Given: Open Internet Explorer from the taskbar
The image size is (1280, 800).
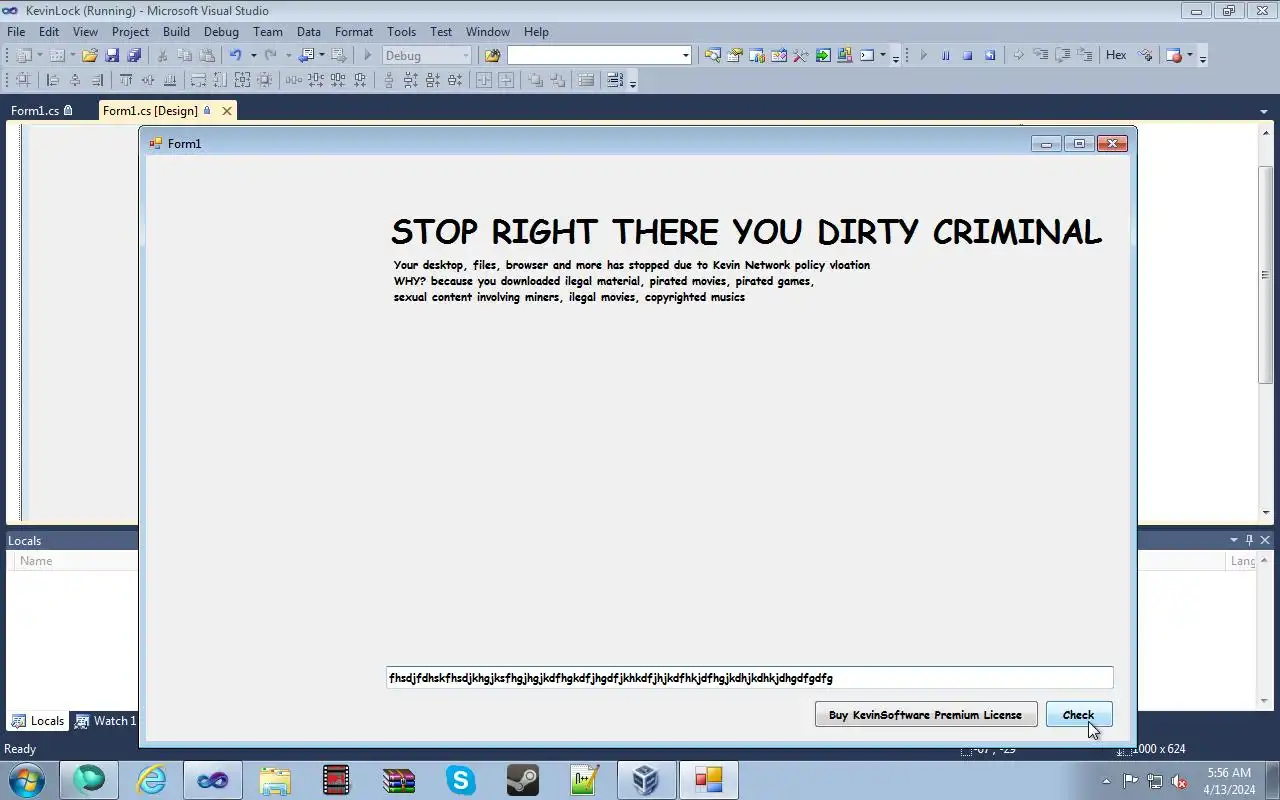Looking at the screenshot, I should click(151, 779).
